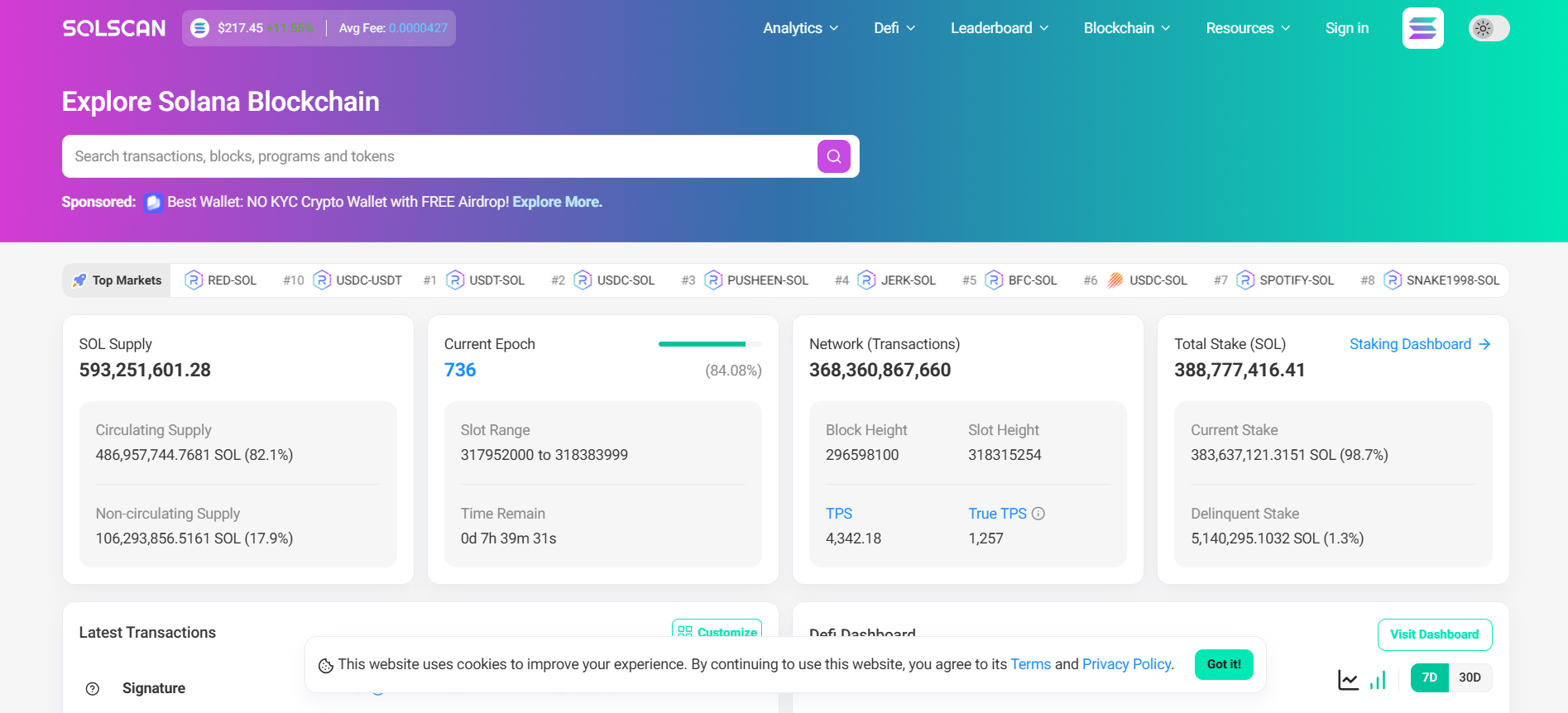Open the Blockchain menu
Image resolution: width=1568 pixels, height=713 pixels.
click(x=1126, y=28)
